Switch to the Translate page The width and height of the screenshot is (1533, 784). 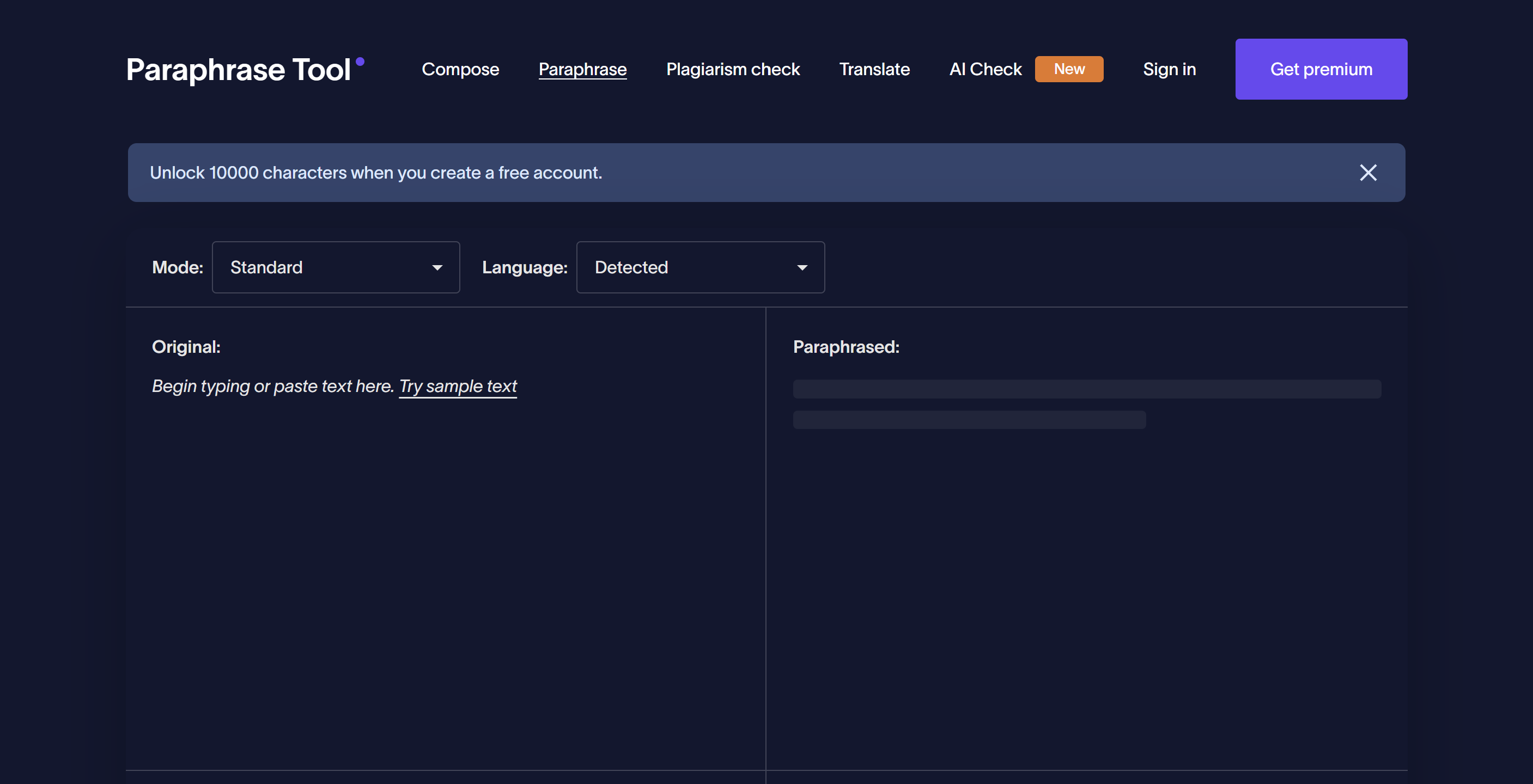tap(874, 70)
